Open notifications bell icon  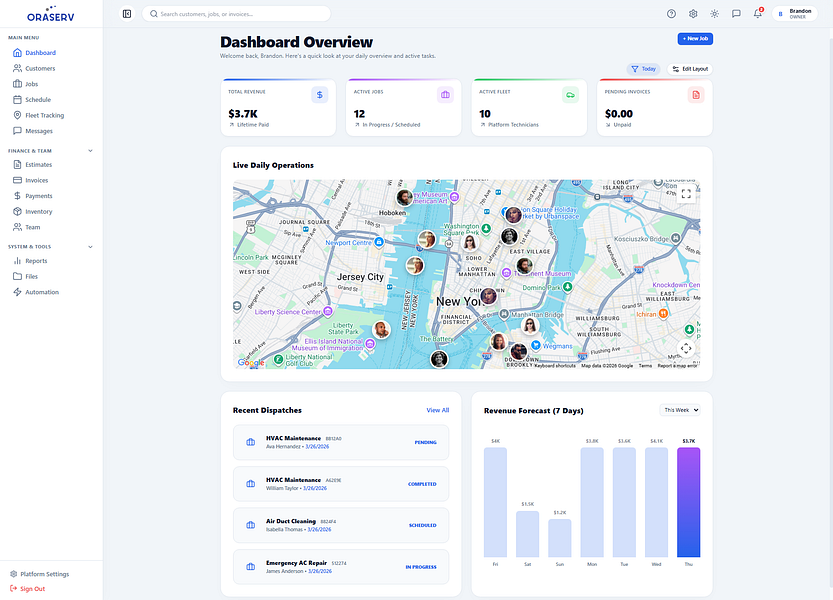click(x=758, y=14)
